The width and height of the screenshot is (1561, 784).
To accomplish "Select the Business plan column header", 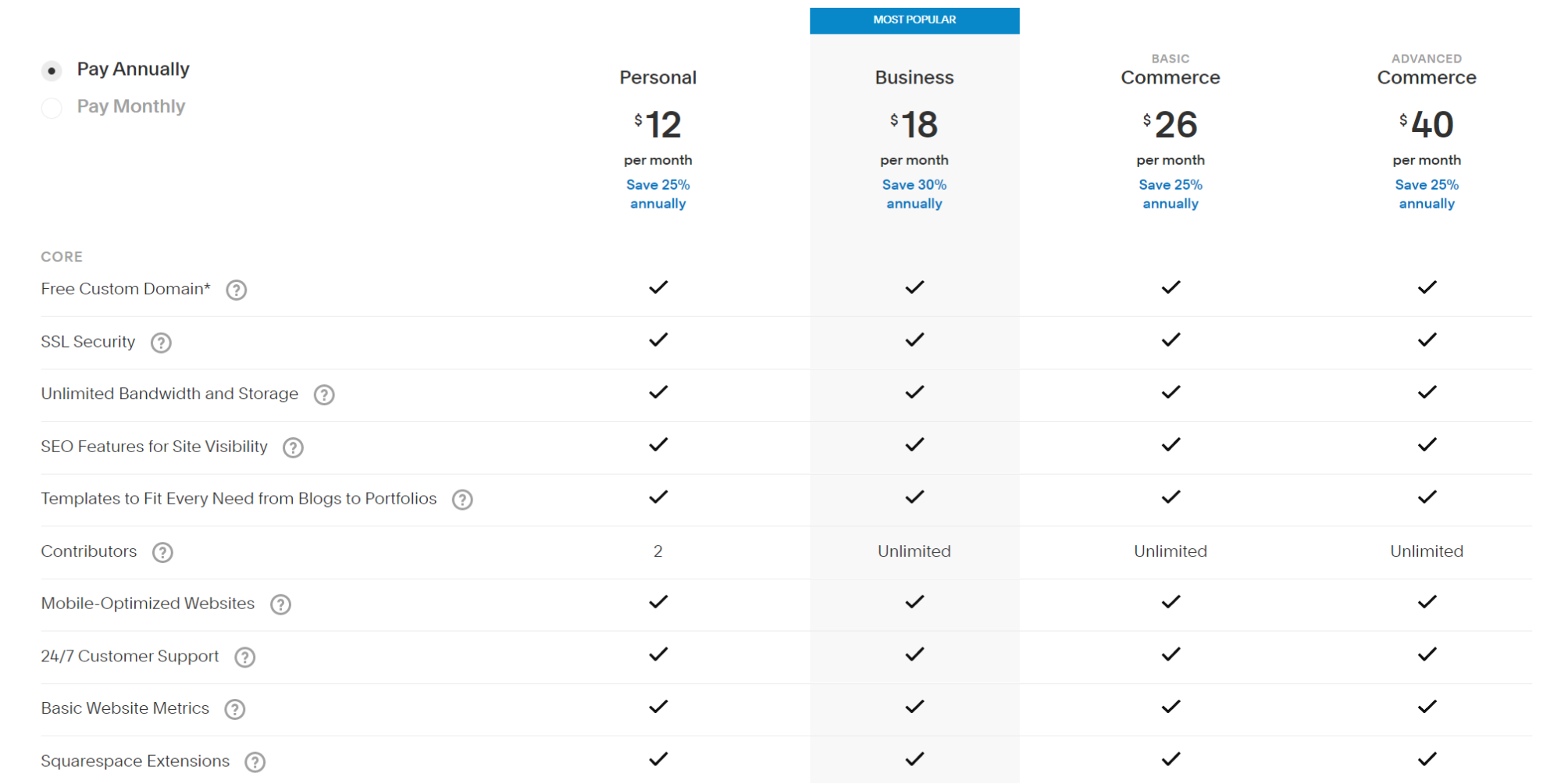I will [914, 77].
